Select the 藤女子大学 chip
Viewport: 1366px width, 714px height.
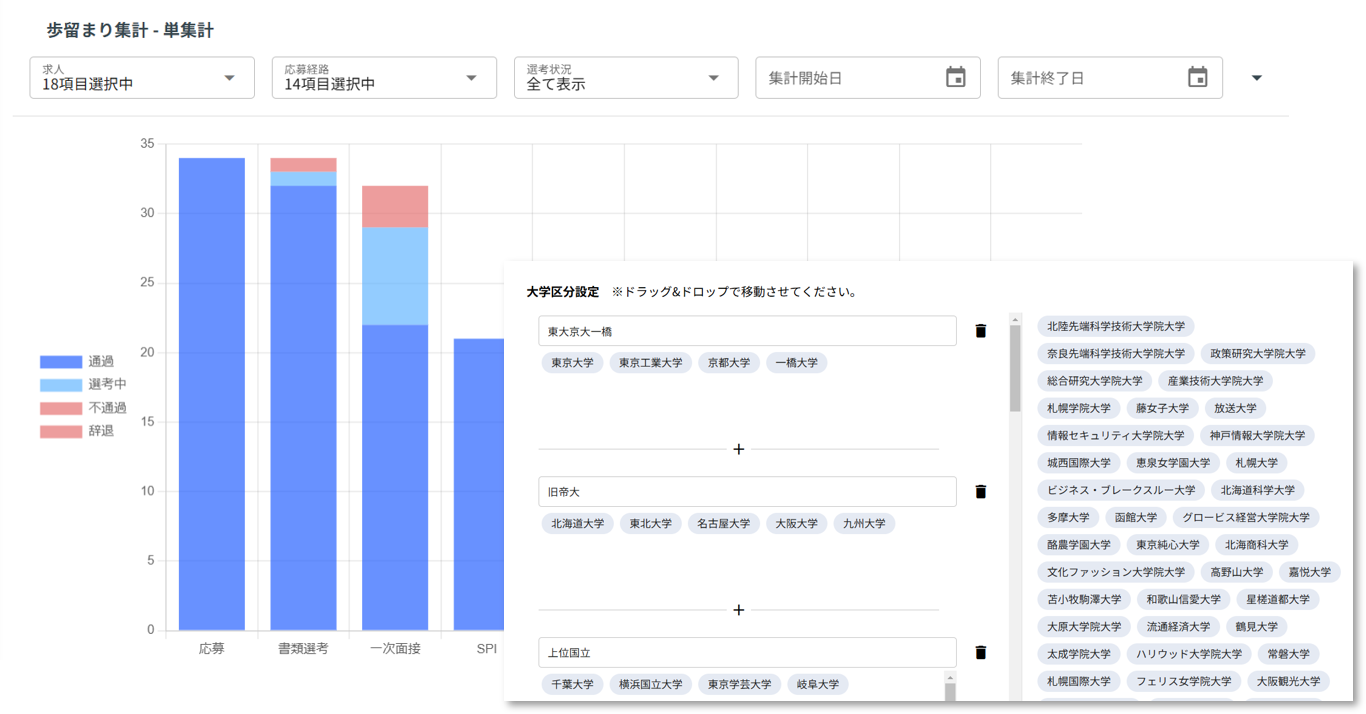(x=1162, y=408)
